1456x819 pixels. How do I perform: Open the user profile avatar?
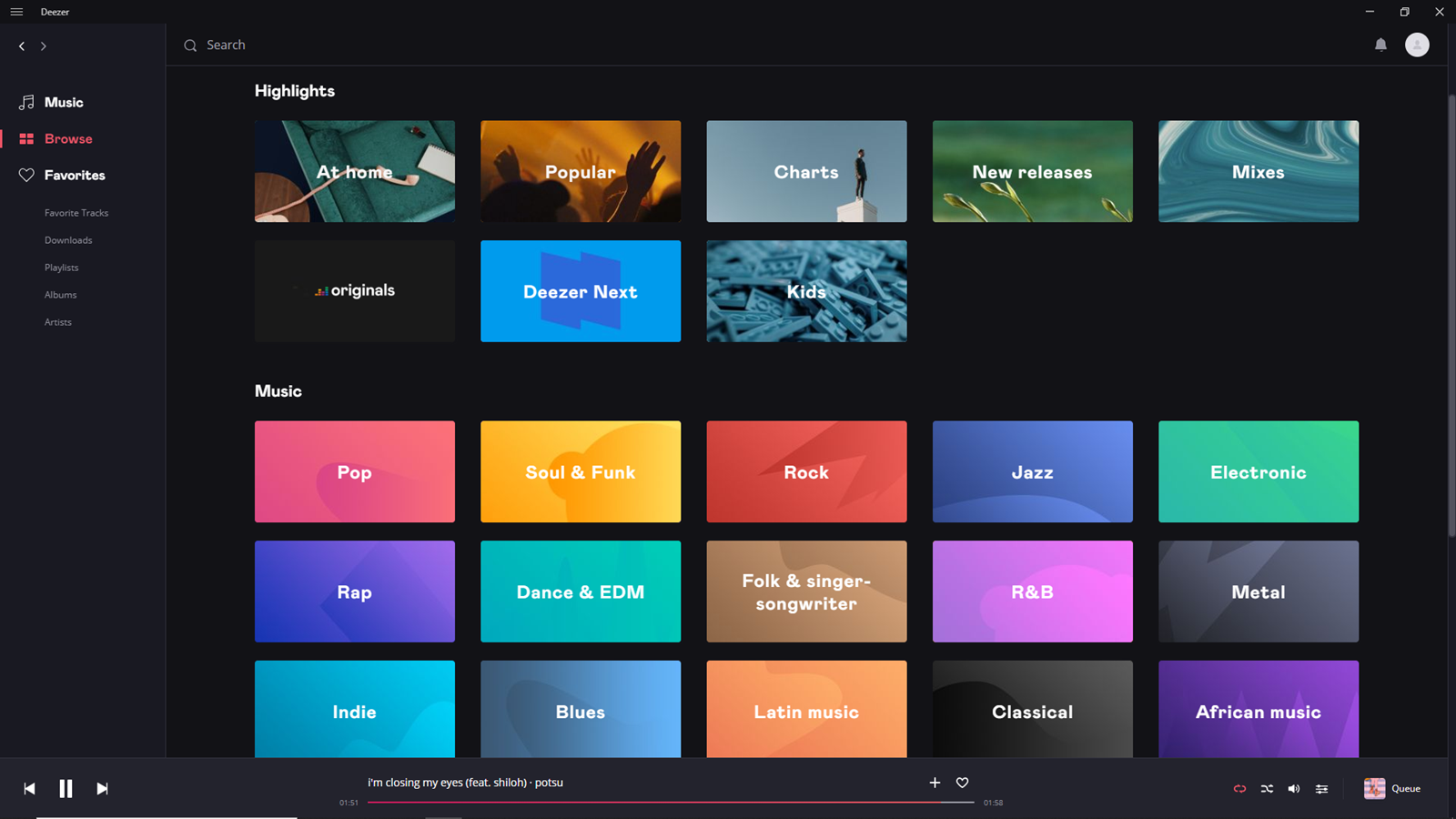click(x=1417, y=45)
